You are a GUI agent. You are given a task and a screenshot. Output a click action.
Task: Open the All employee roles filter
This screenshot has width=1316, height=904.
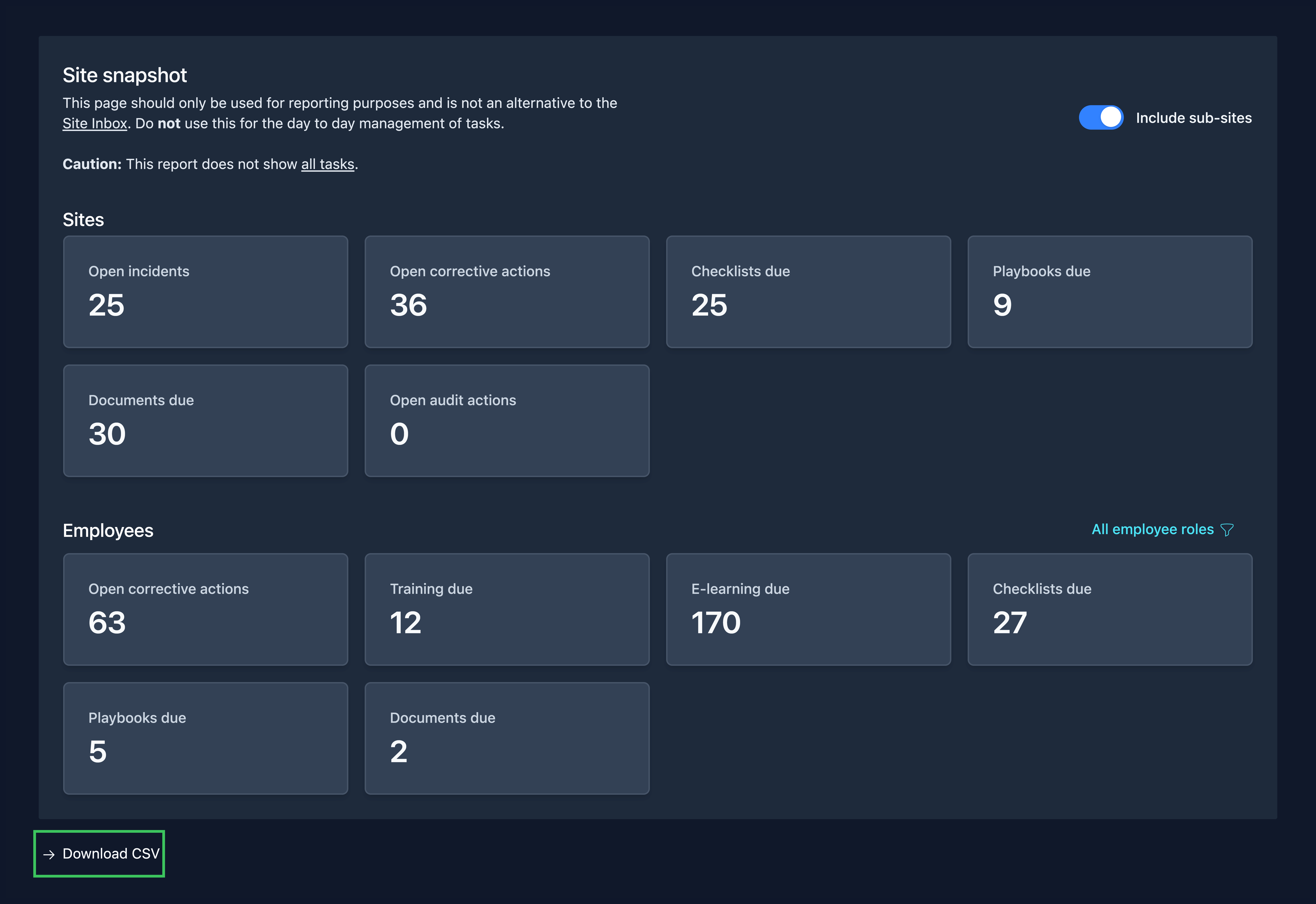tap(1162, 530)
